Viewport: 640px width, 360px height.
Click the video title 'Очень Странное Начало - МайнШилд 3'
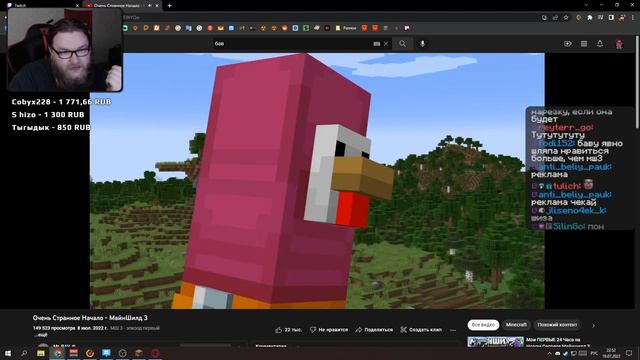click(90, 318)
